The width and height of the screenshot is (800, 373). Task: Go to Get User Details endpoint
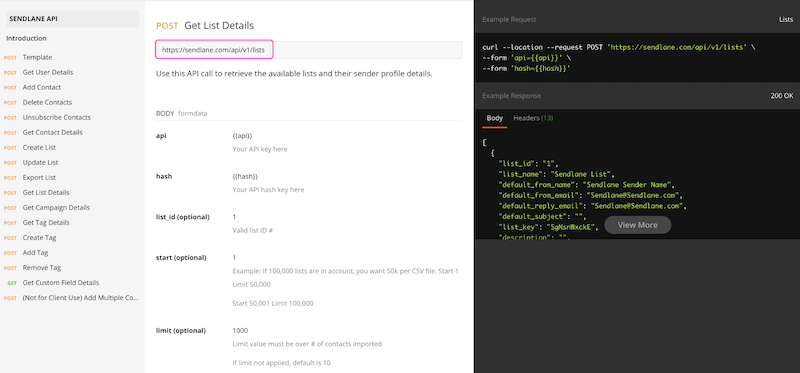point(48,72)
